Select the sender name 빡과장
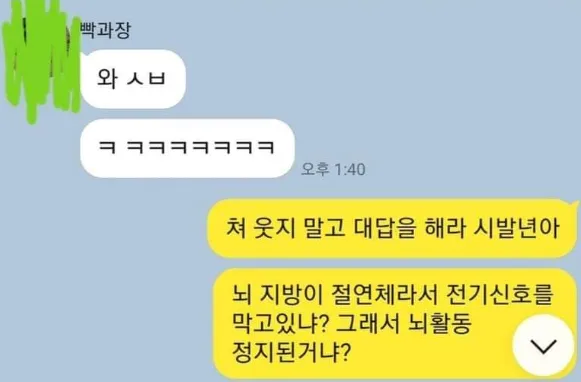581x382 pixels. [x=106, y=30]
